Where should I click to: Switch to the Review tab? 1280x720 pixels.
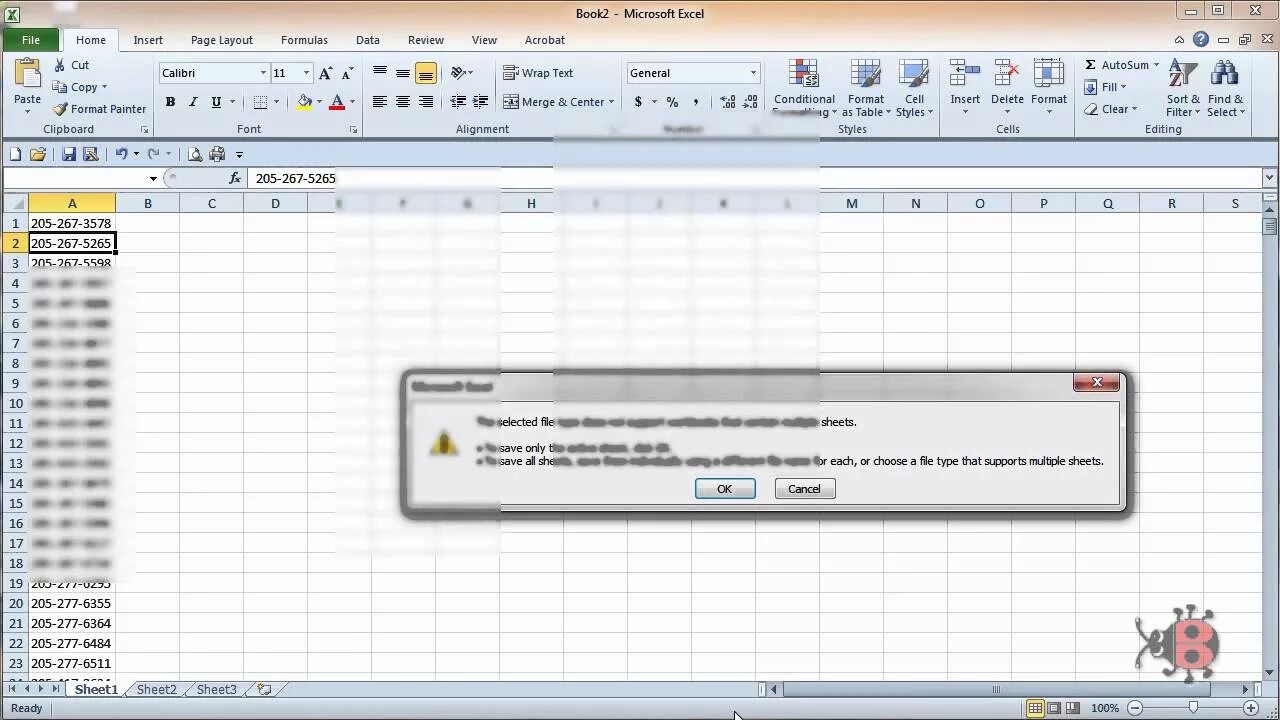(426, 40)
